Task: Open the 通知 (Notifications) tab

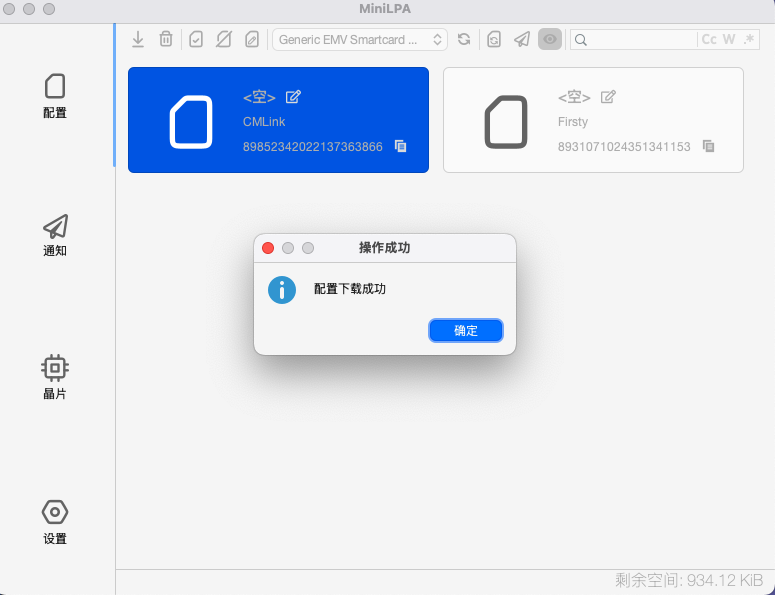Action: coord(55,235)
